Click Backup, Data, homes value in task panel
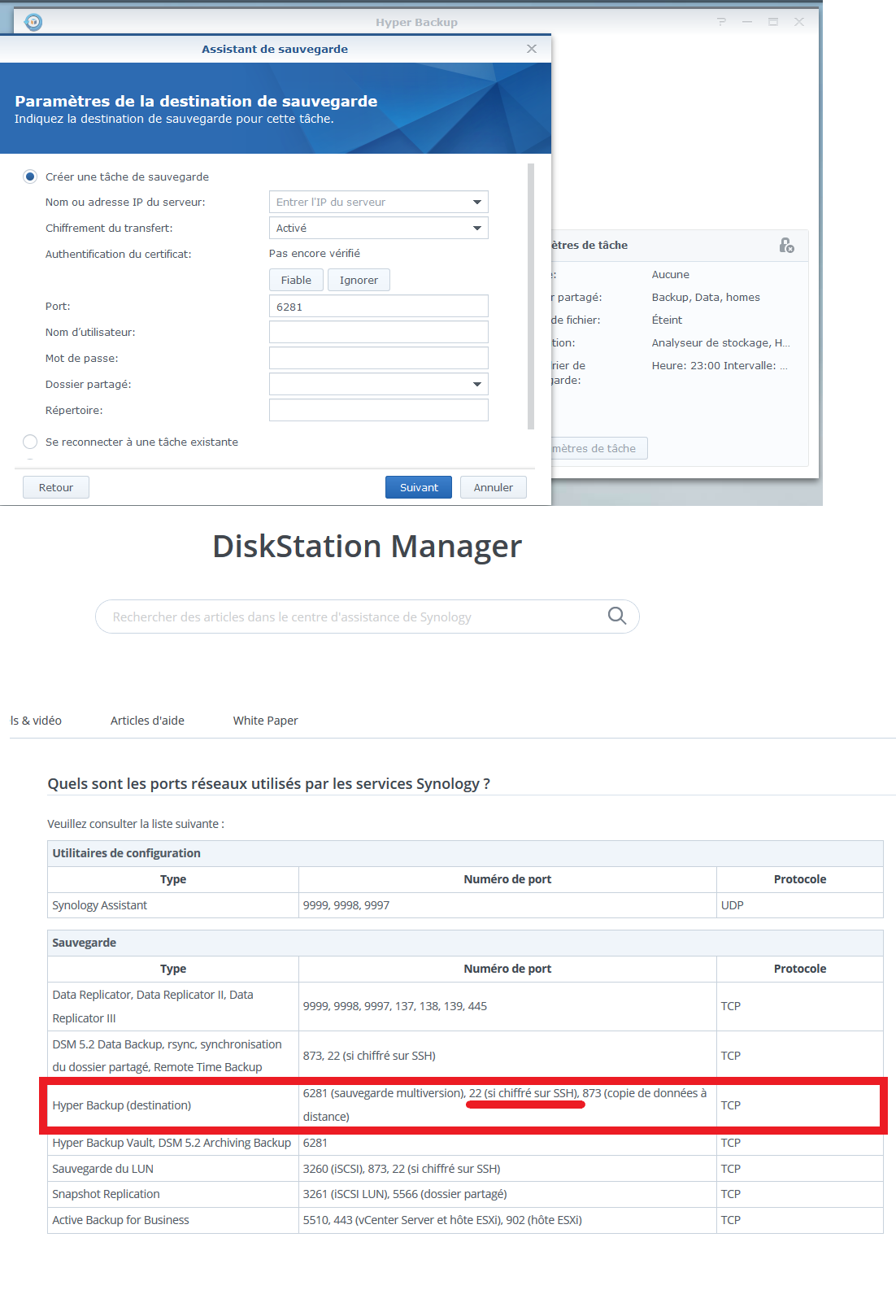The height and width of the screenshot is (1316, 896). click(x=706, y=297)
